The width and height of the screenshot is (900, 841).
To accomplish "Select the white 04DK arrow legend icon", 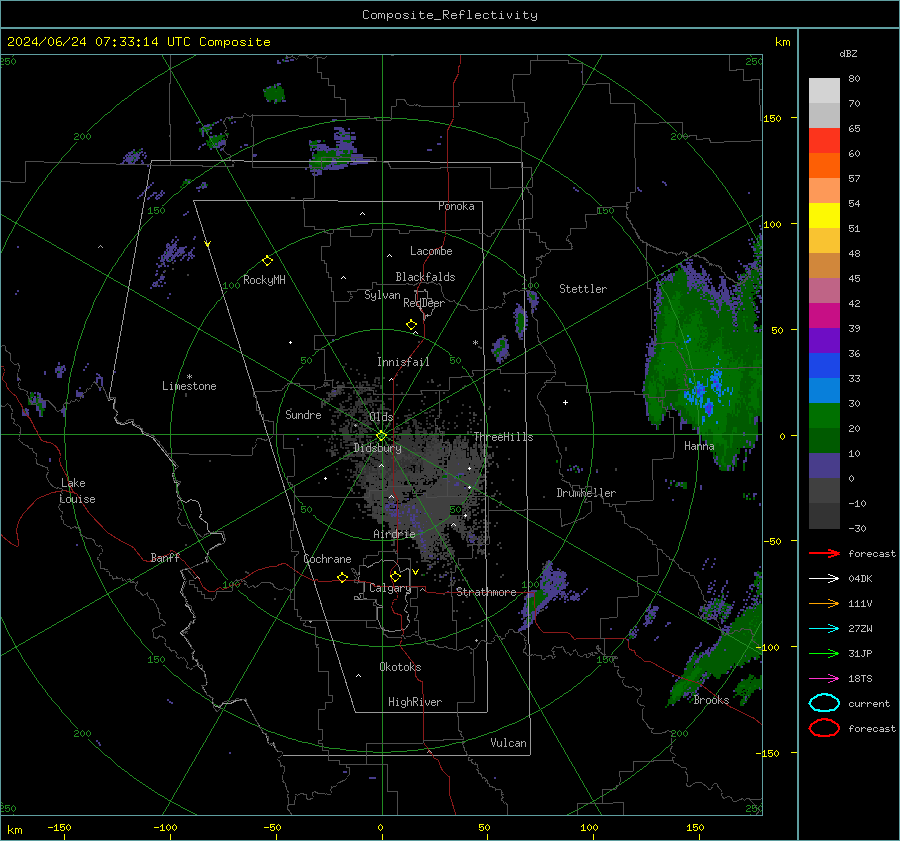I will (824, 579).
